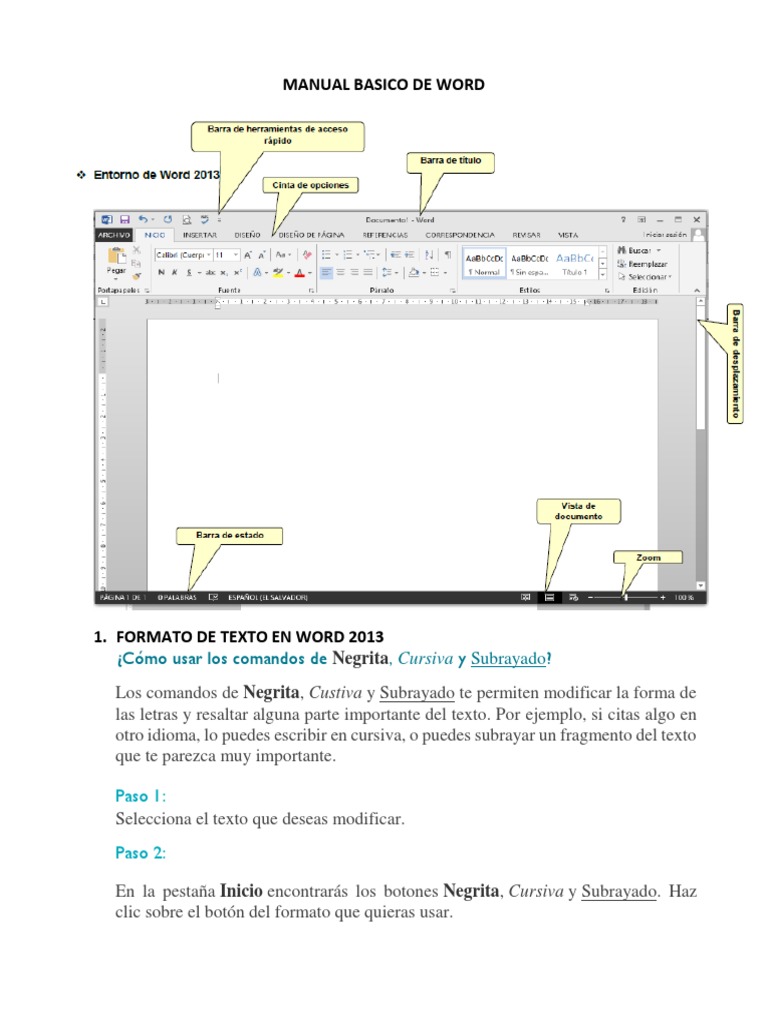This screenshot has width=768, height=1024.
Task: Click the red font color button
Action: pos(300,273)
